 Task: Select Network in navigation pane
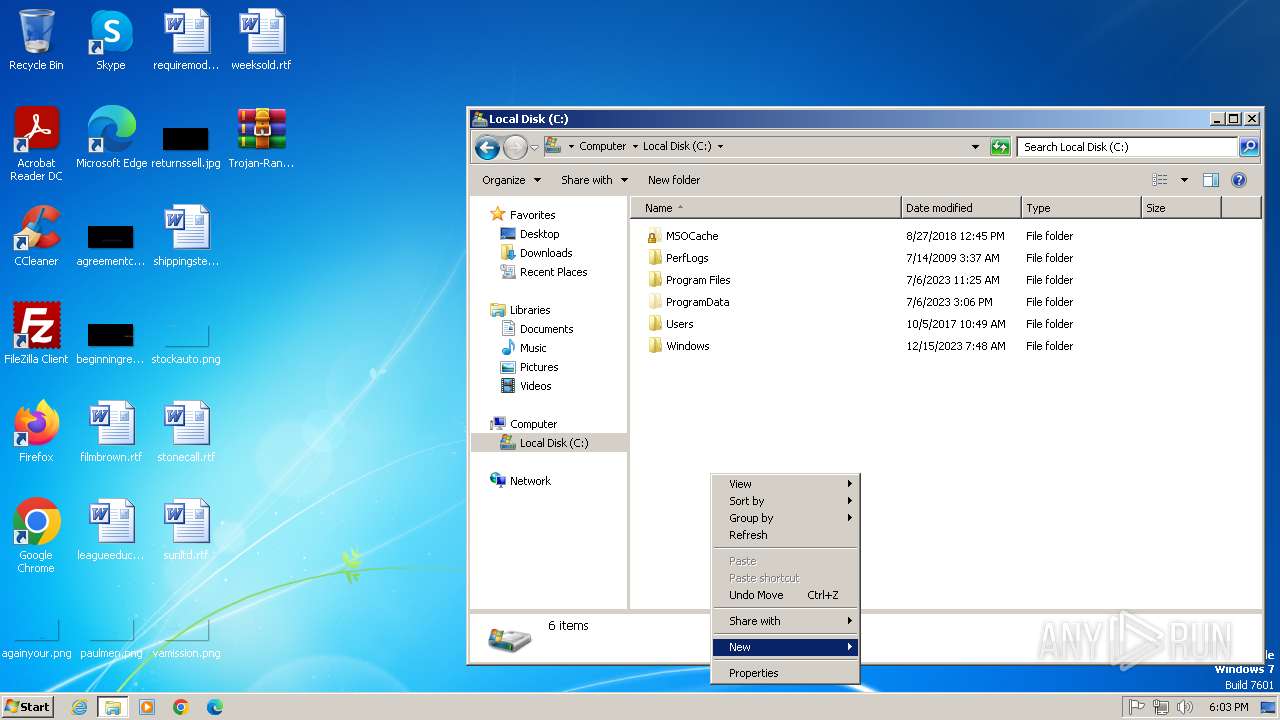point(521,481)
